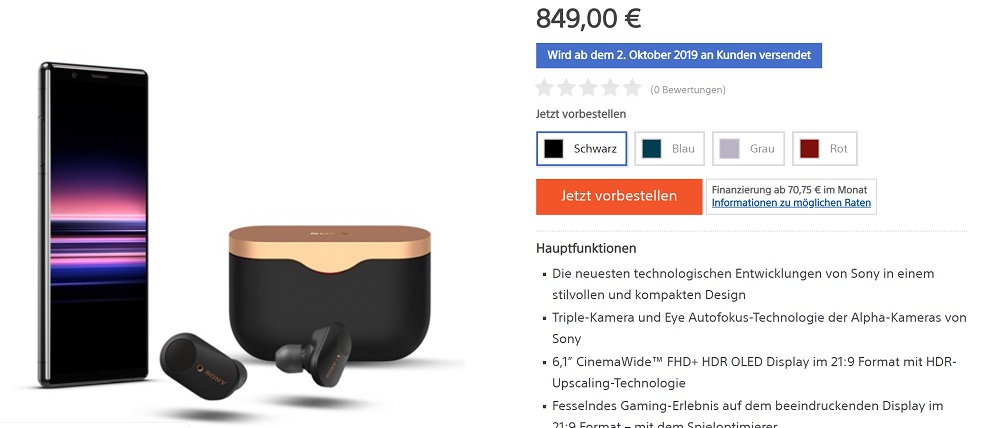Click the fourth rating star

610,88
